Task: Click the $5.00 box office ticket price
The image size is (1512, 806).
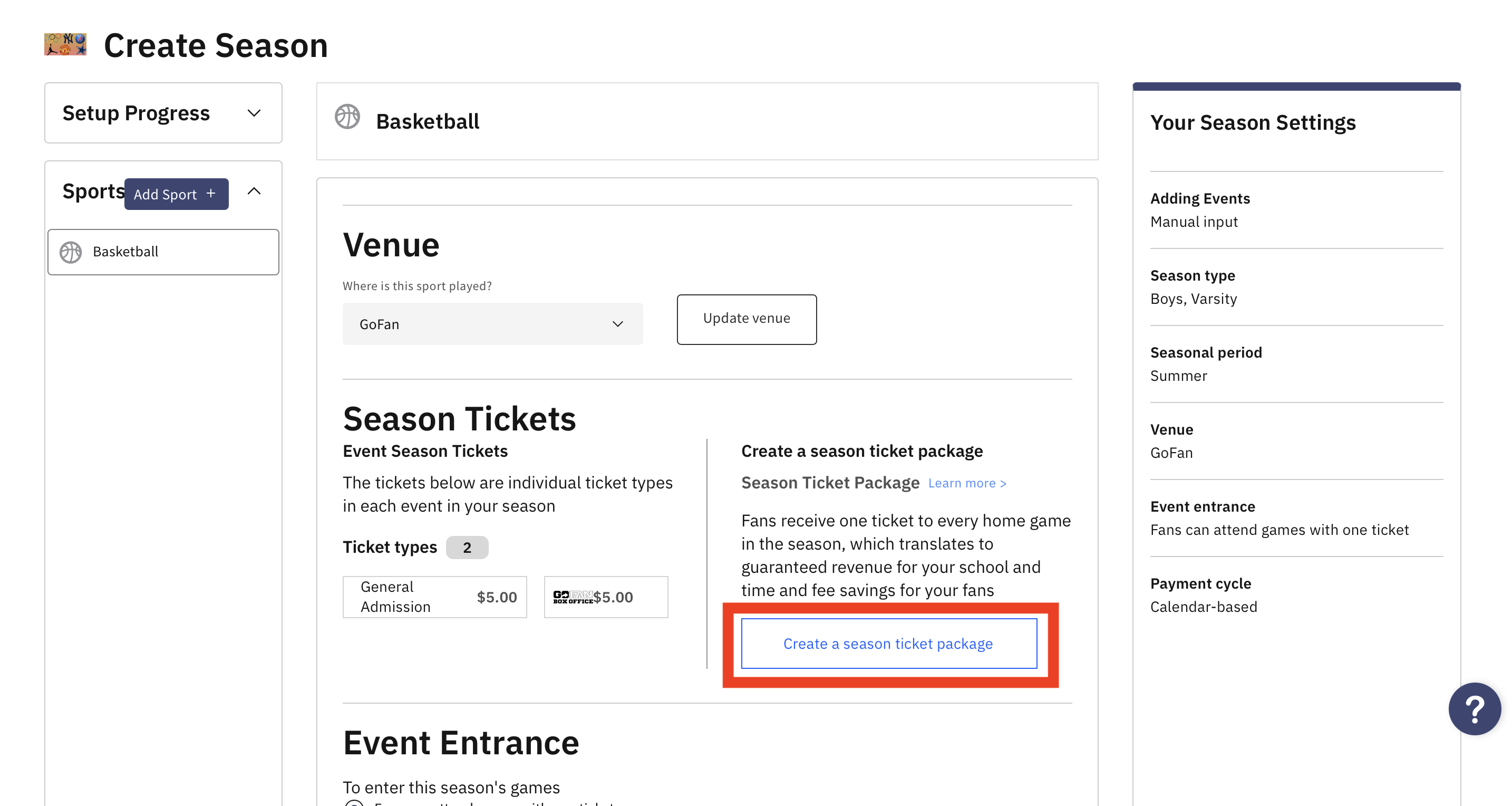Action: coord(613,597)
